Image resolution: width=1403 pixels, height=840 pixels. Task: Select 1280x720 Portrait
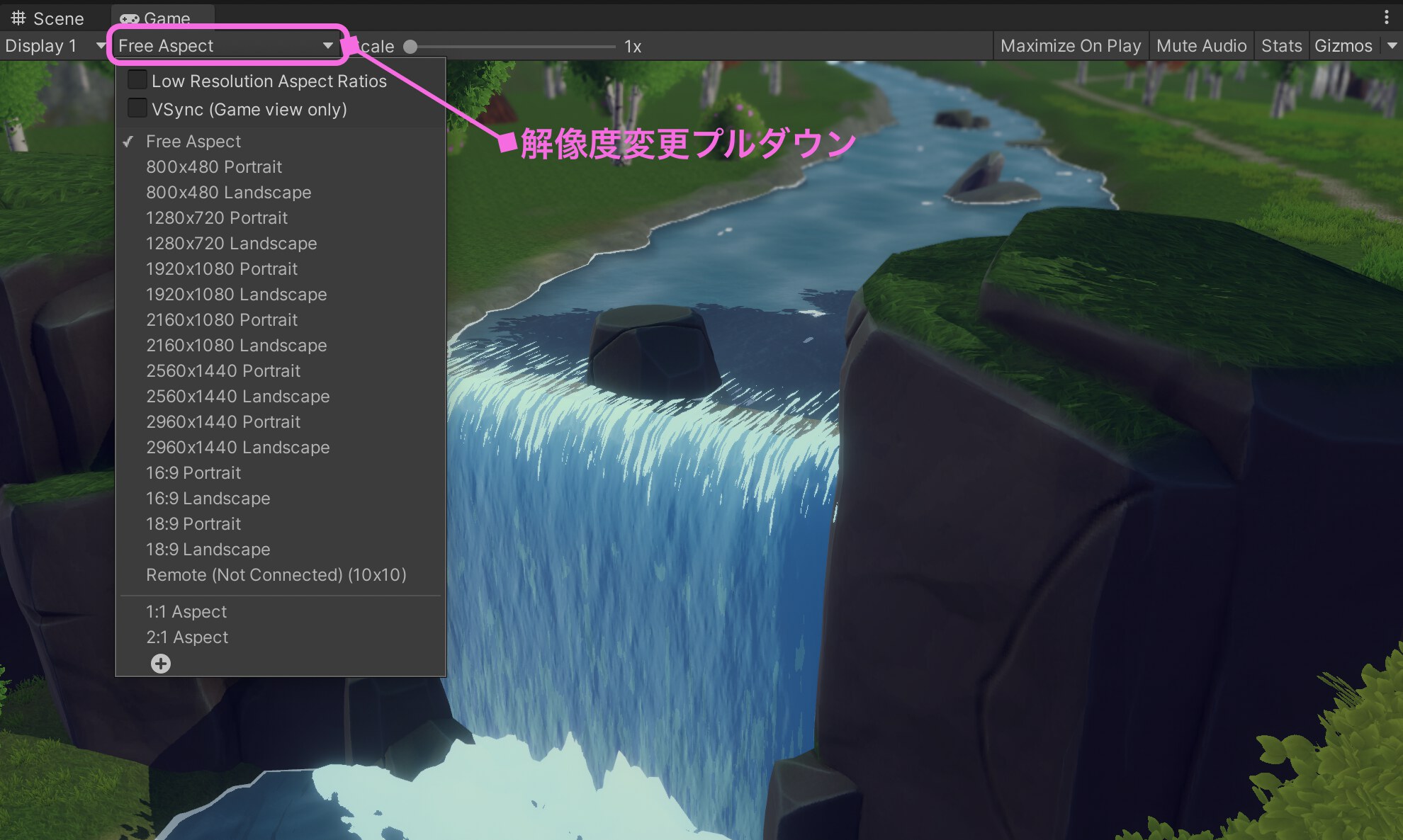(x=281, y=218)
